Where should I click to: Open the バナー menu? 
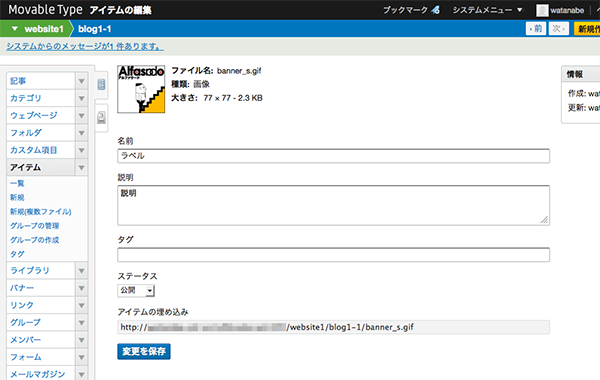pos(41,288)
